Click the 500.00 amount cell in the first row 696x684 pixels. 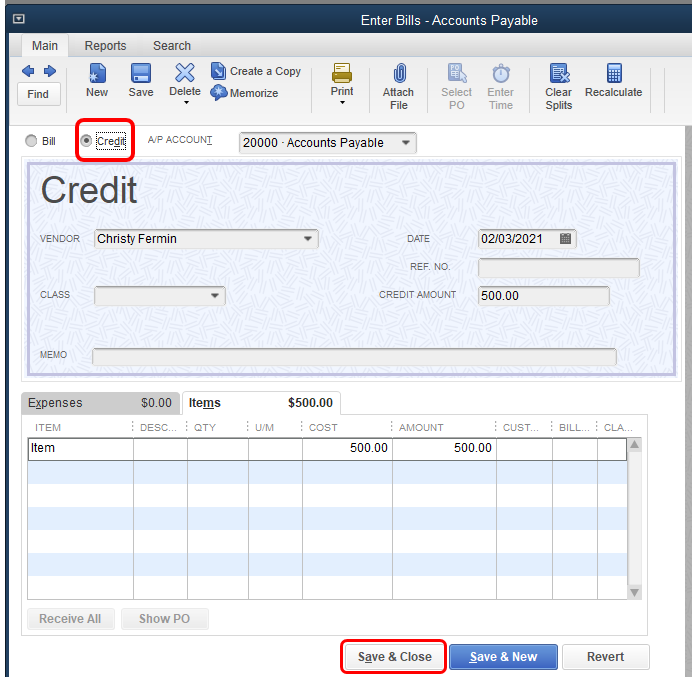click(444, 448)
